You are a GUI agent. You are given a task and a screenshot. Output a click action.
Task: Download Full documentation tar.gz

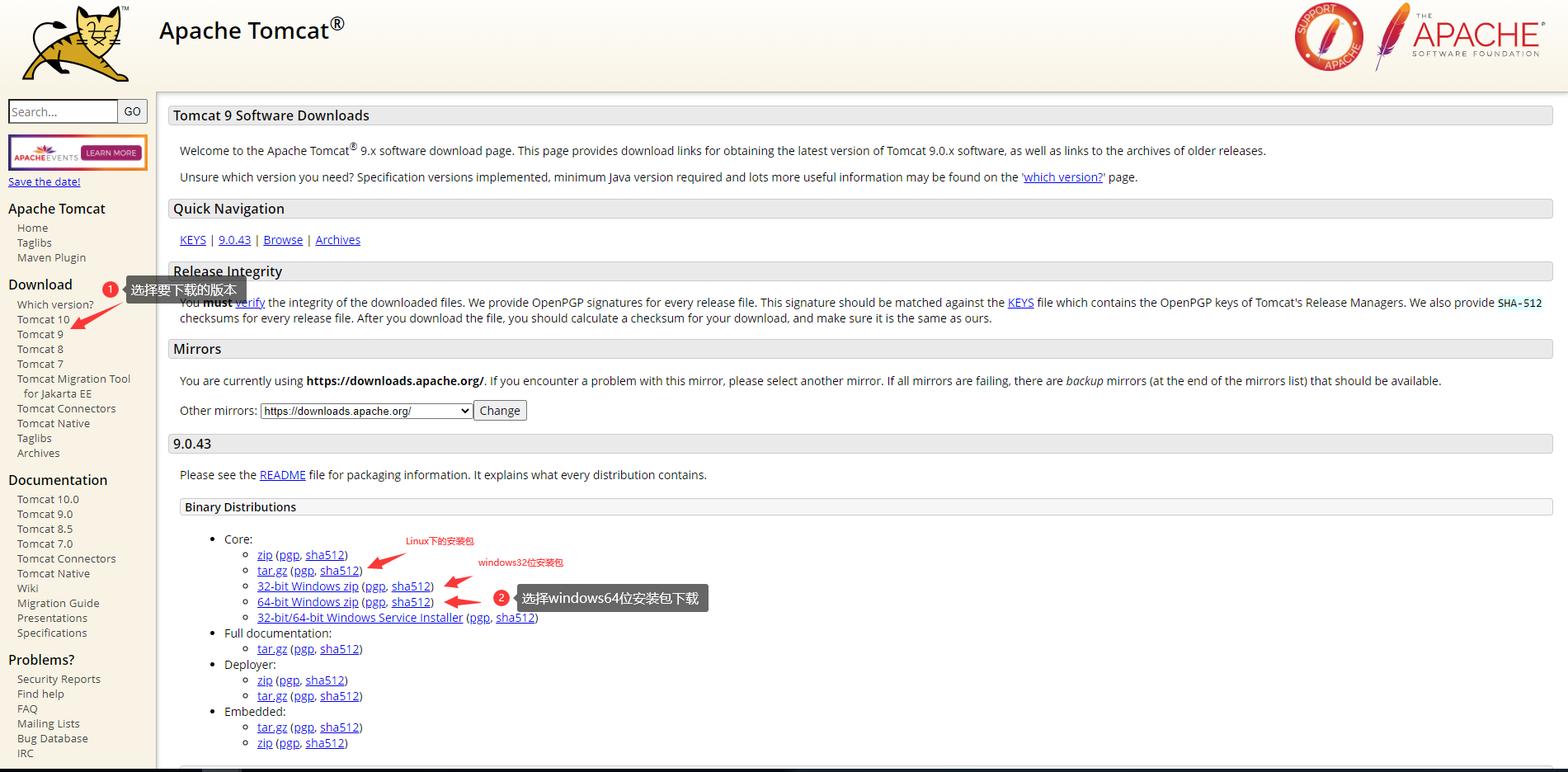click(272, 649)
